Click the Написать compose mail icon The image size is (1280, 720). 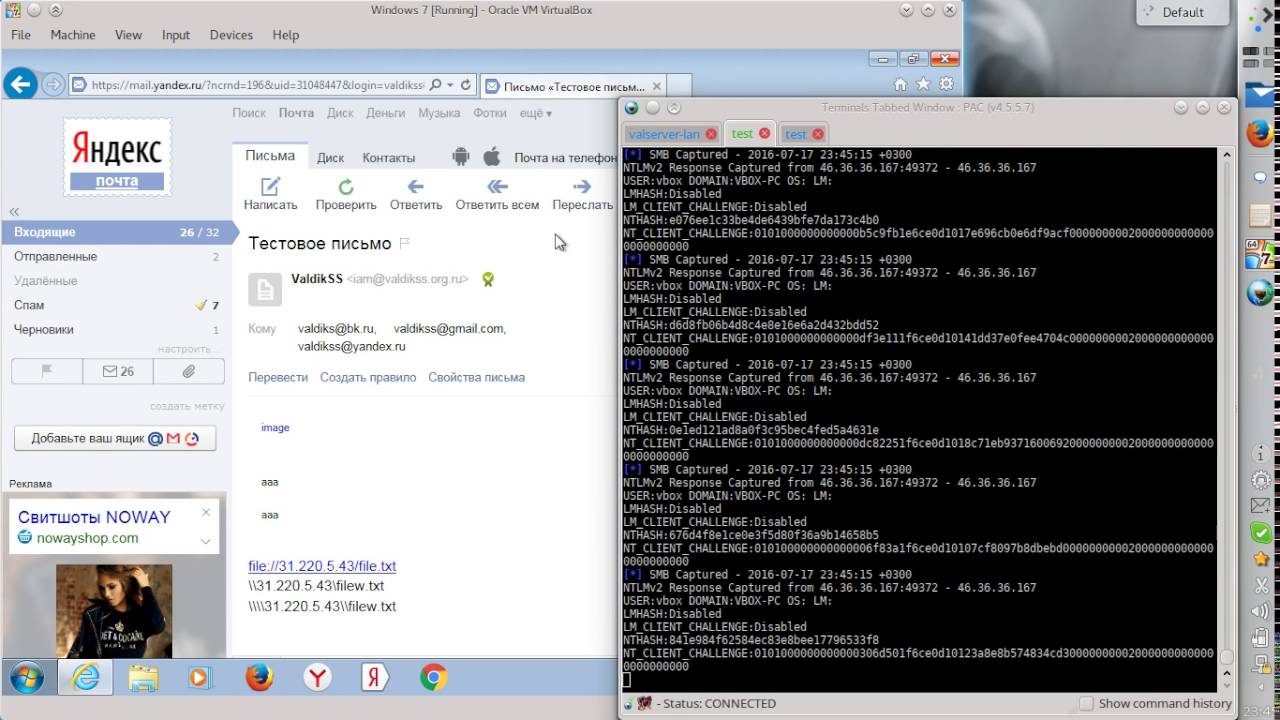point(270,186)
